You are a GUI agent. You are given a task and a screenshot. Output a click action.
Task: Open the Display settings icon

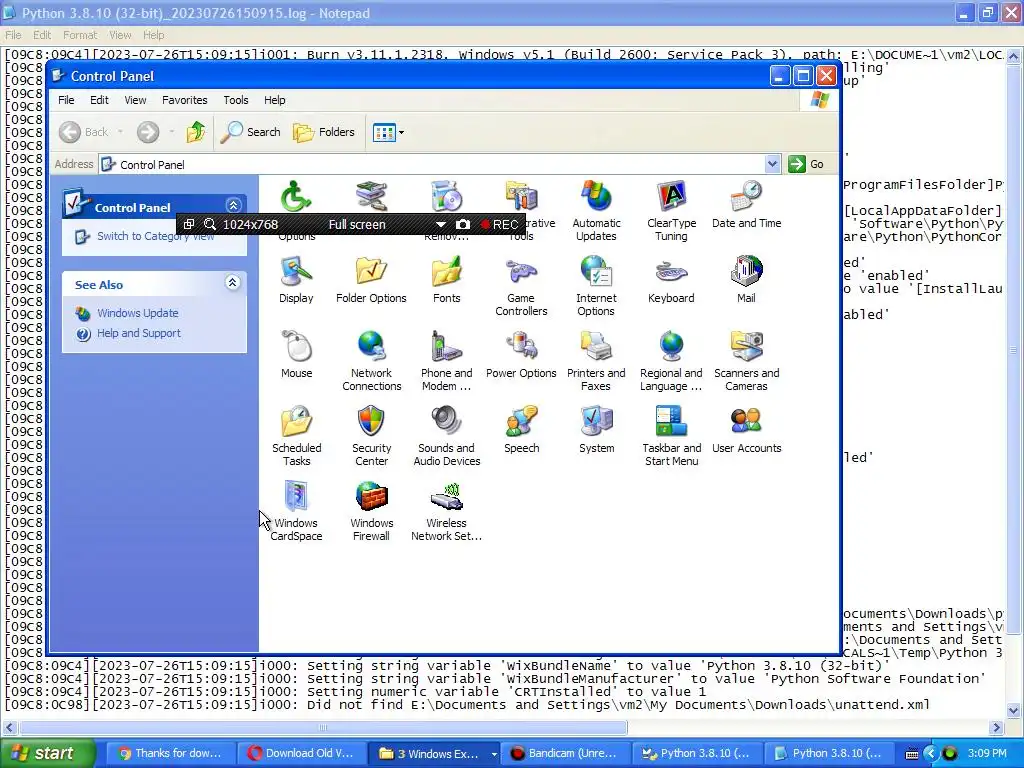[296, 280]
